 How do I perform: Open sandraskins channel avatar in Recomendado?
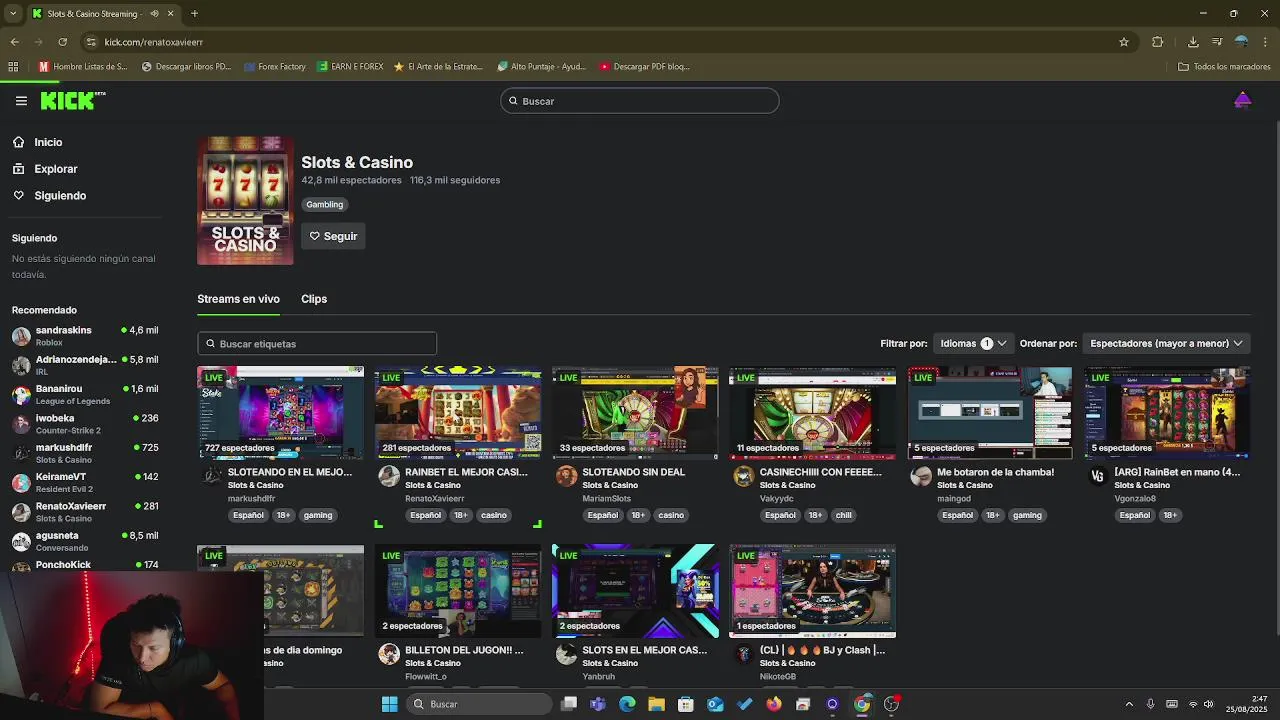click(x=21, y=336)
